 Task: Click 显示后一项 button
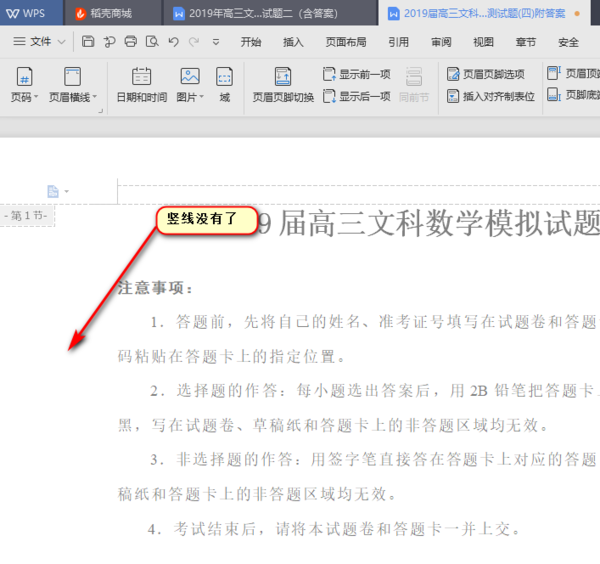(x=356, y=96)
